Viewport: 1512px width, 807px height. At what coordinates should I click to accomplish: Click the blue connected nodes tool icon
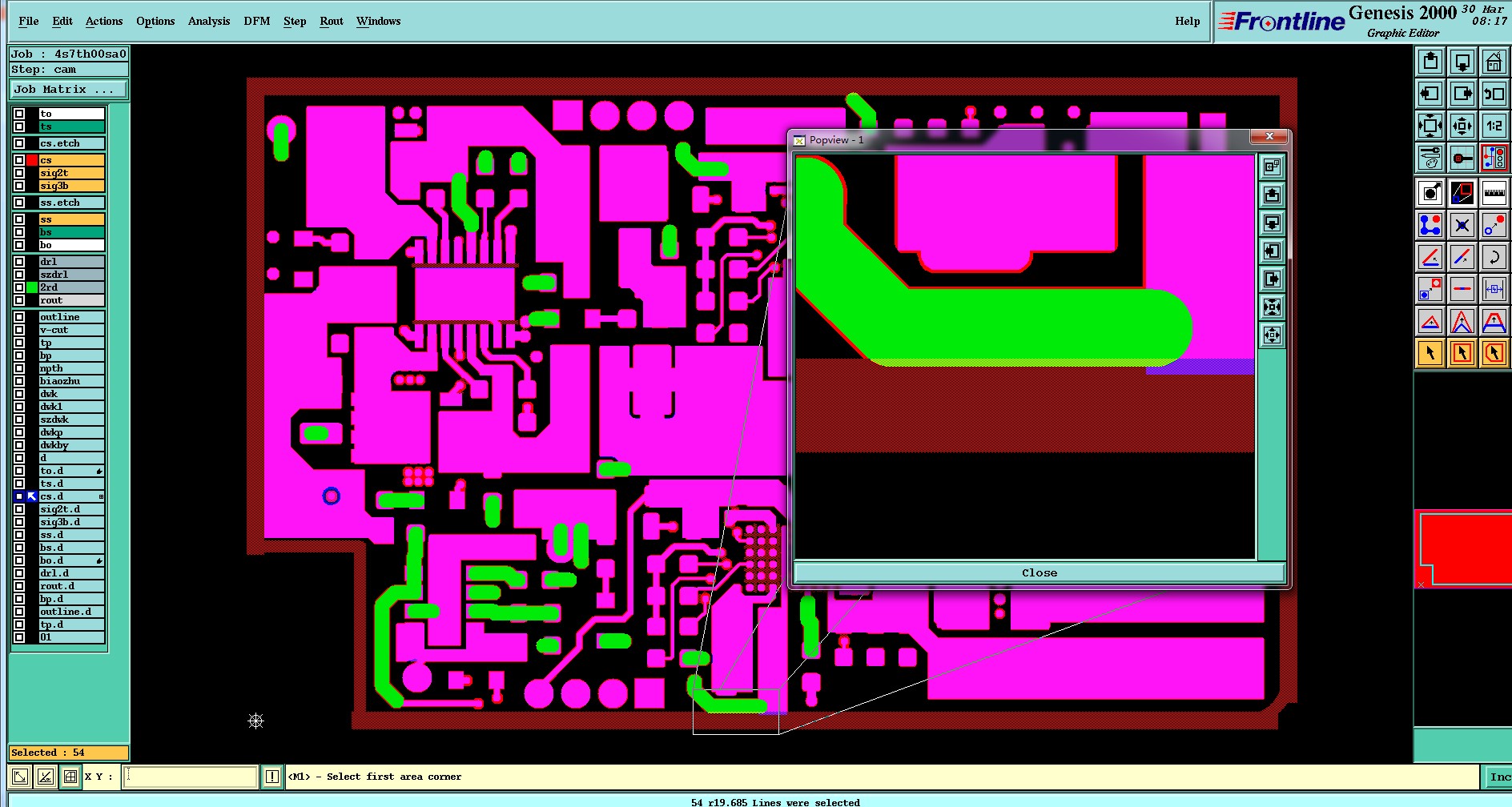pyautogui.click(x=1430, y=225)
